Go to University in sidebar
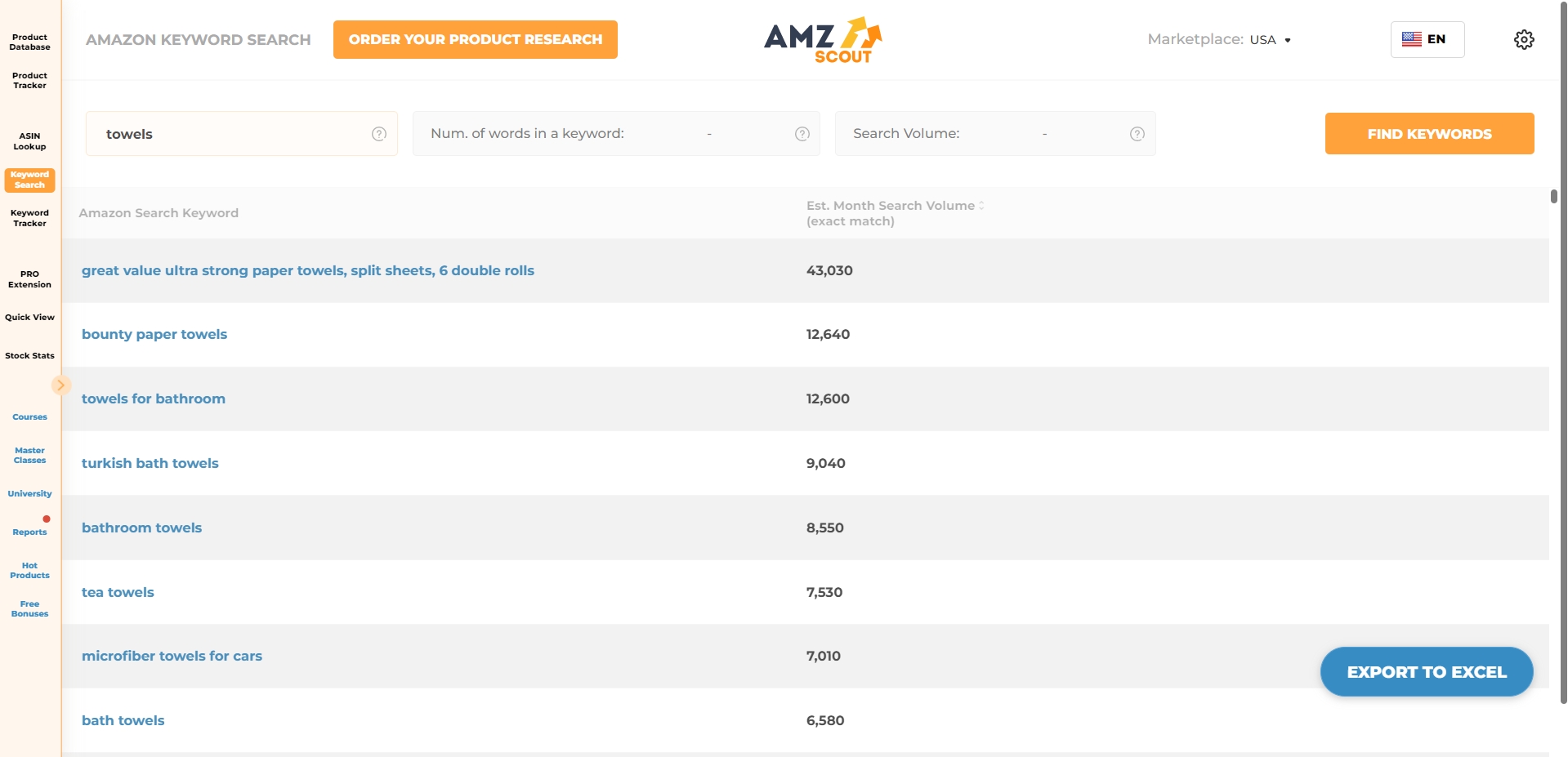The height and width of the screenshot is (757, 1568). point(29,494)
